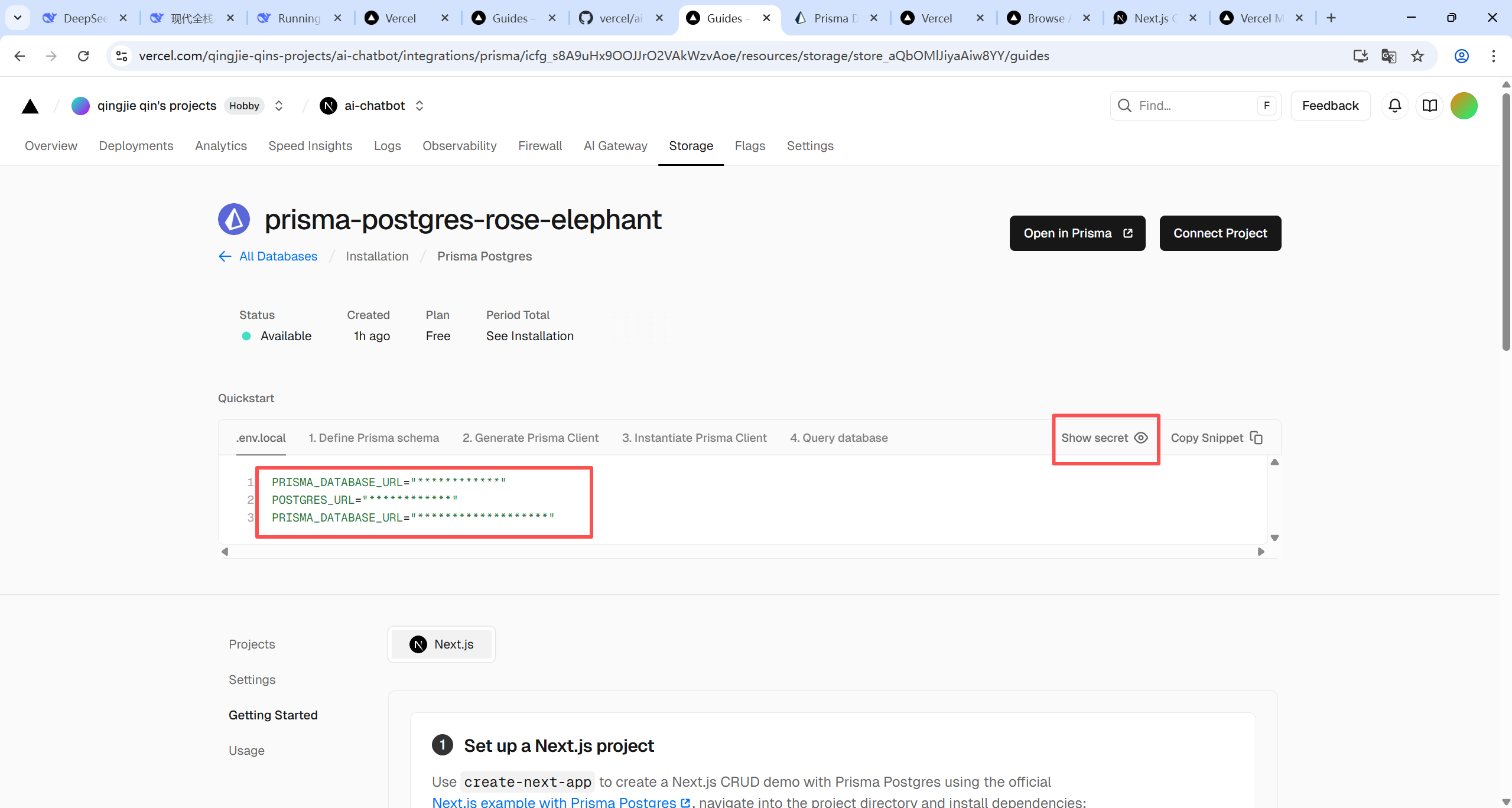This screenshot has height=808, width=1512.
Task: Click the code snippet scroll-right arrow
Action: pyautogui.click(x=1261, y=552)
